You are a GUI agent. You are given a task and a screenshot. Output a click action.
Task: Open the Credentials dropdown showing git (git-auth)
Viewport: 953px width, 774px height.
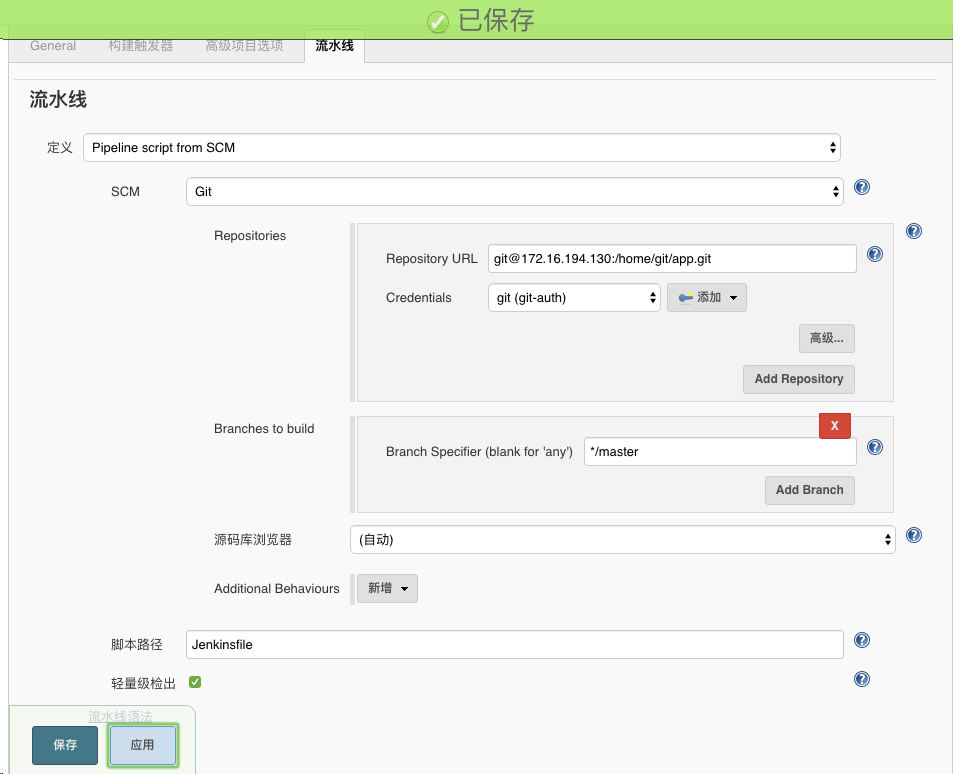coord(573,297)
